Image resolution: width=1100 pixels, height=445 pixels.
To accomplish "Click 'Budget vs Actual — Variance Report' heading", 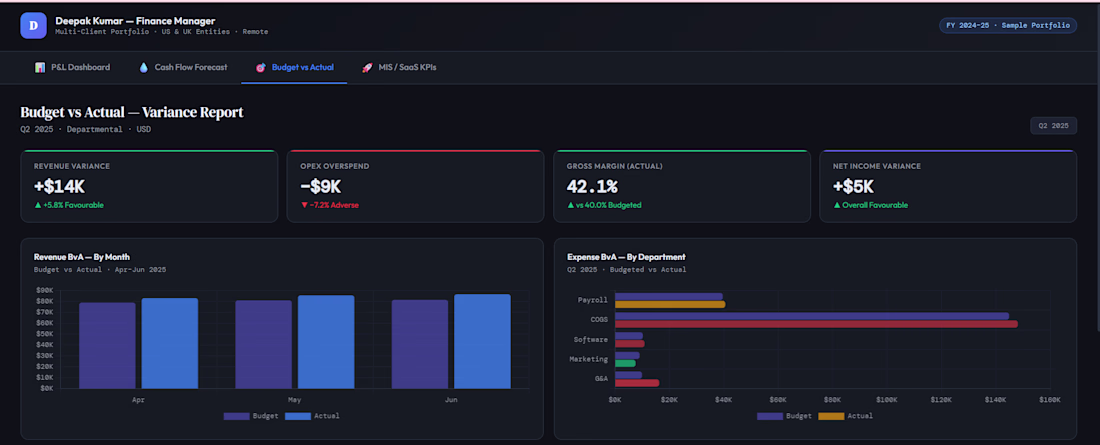I will 132,112.
